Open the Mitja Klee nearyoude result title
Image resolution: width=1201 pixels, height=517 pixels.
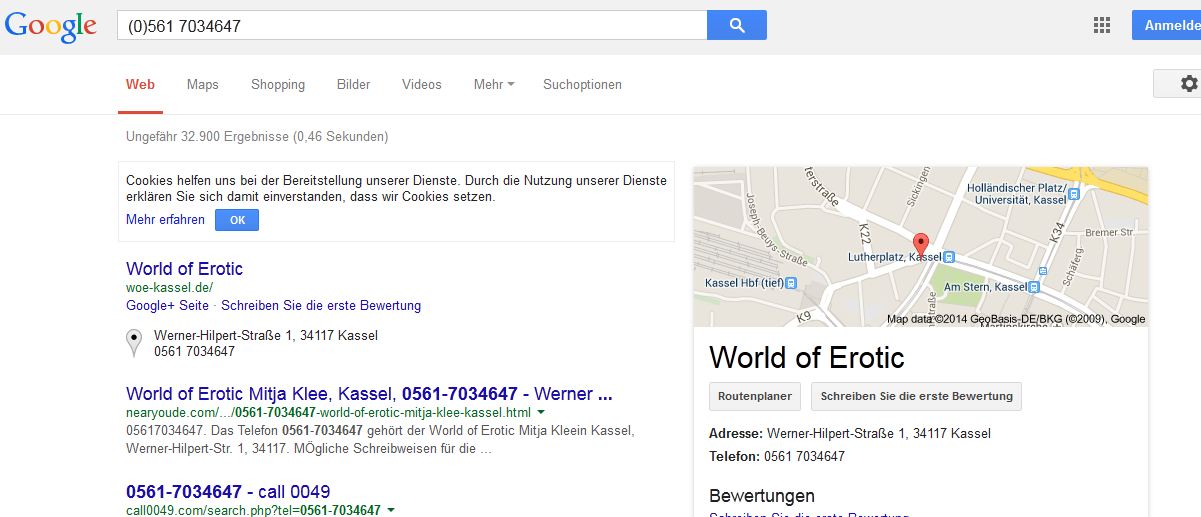point(369,394)
